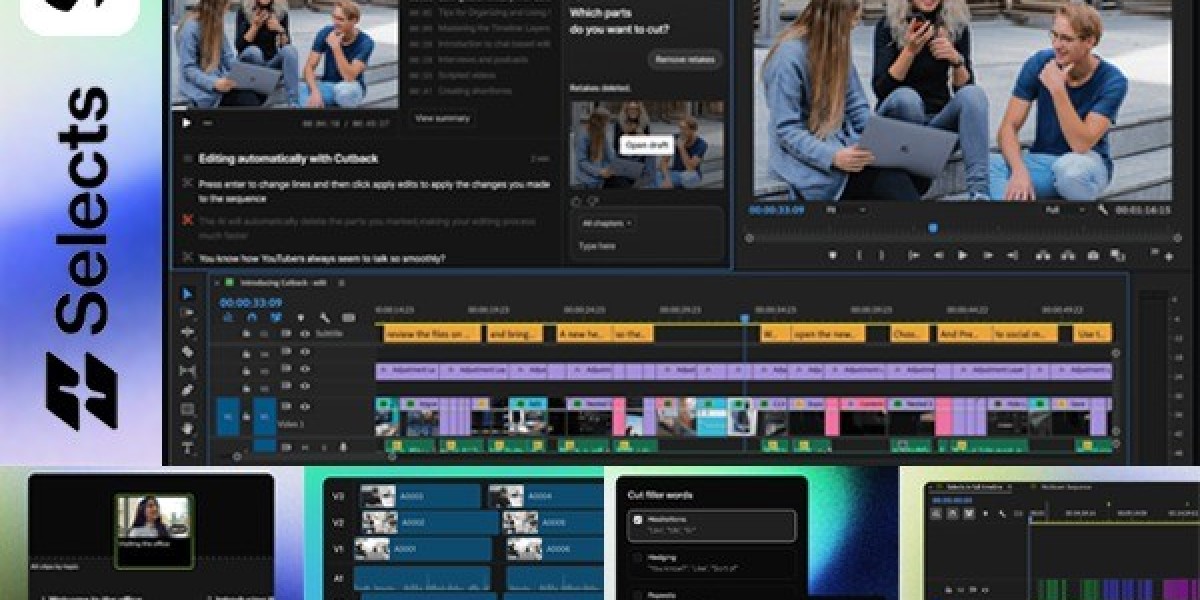The width and height of the screenshot is (1200, 600).
Task: Click thumbs up under Open draft thumbnail
Action: pyautogui.click(x=576, y=201)
